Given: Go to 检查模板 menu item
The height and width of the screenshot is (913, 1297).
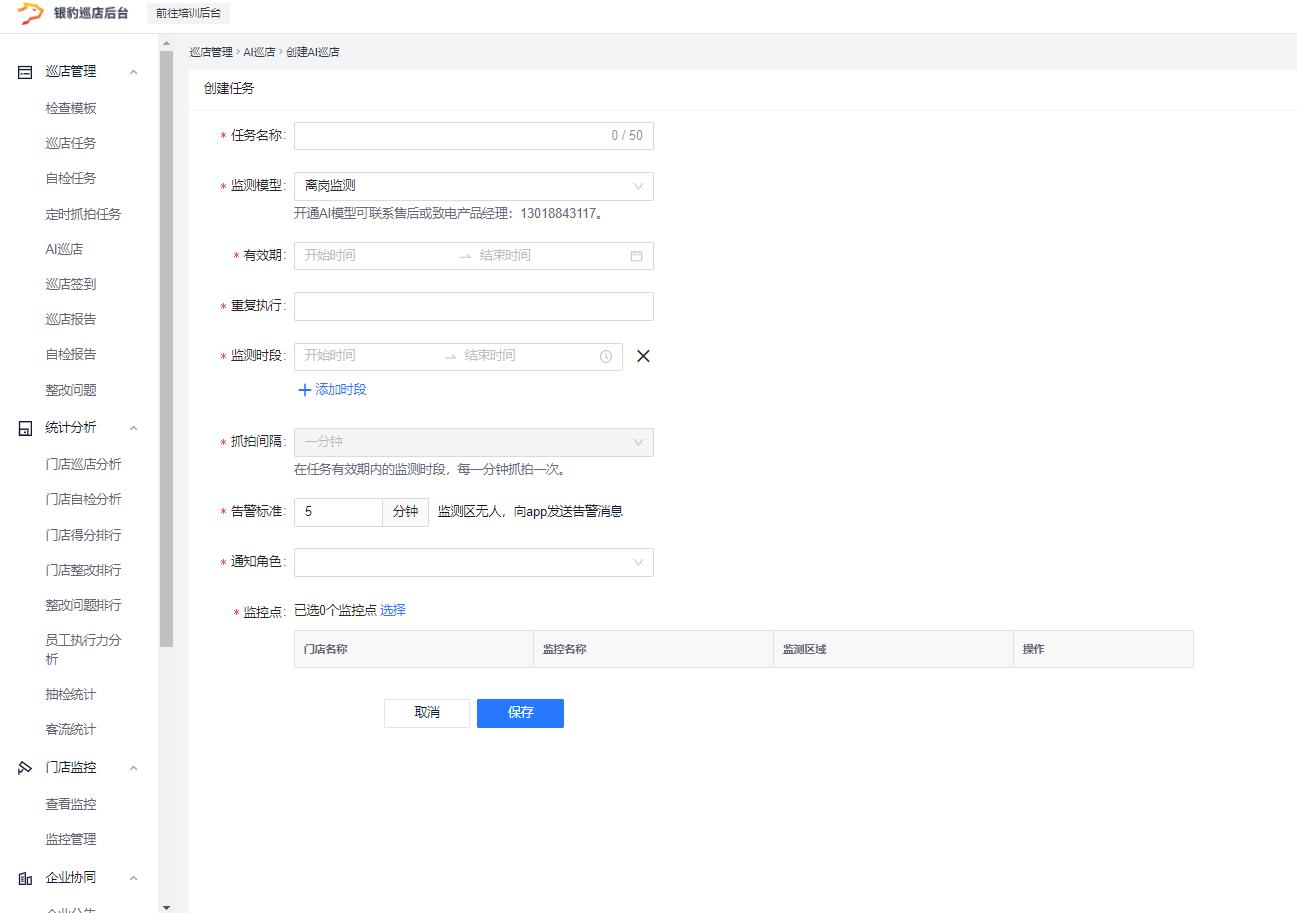Looking at the screenshot, I should click(71, 108).
